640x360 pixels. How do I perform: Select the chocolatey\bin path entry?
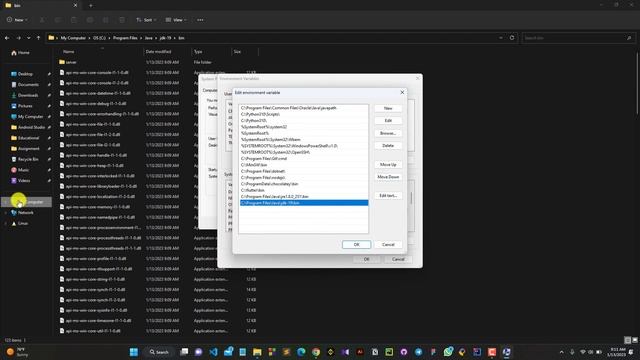coord(304,184)
